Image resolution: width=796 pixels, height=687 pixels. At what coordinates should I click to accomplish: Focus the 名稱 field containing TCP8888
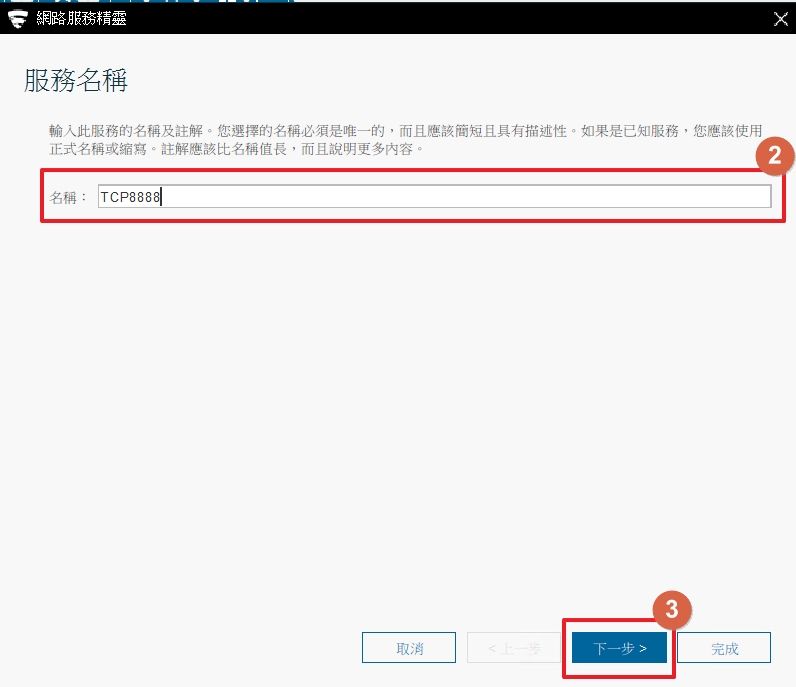click(x=435, y=197)
